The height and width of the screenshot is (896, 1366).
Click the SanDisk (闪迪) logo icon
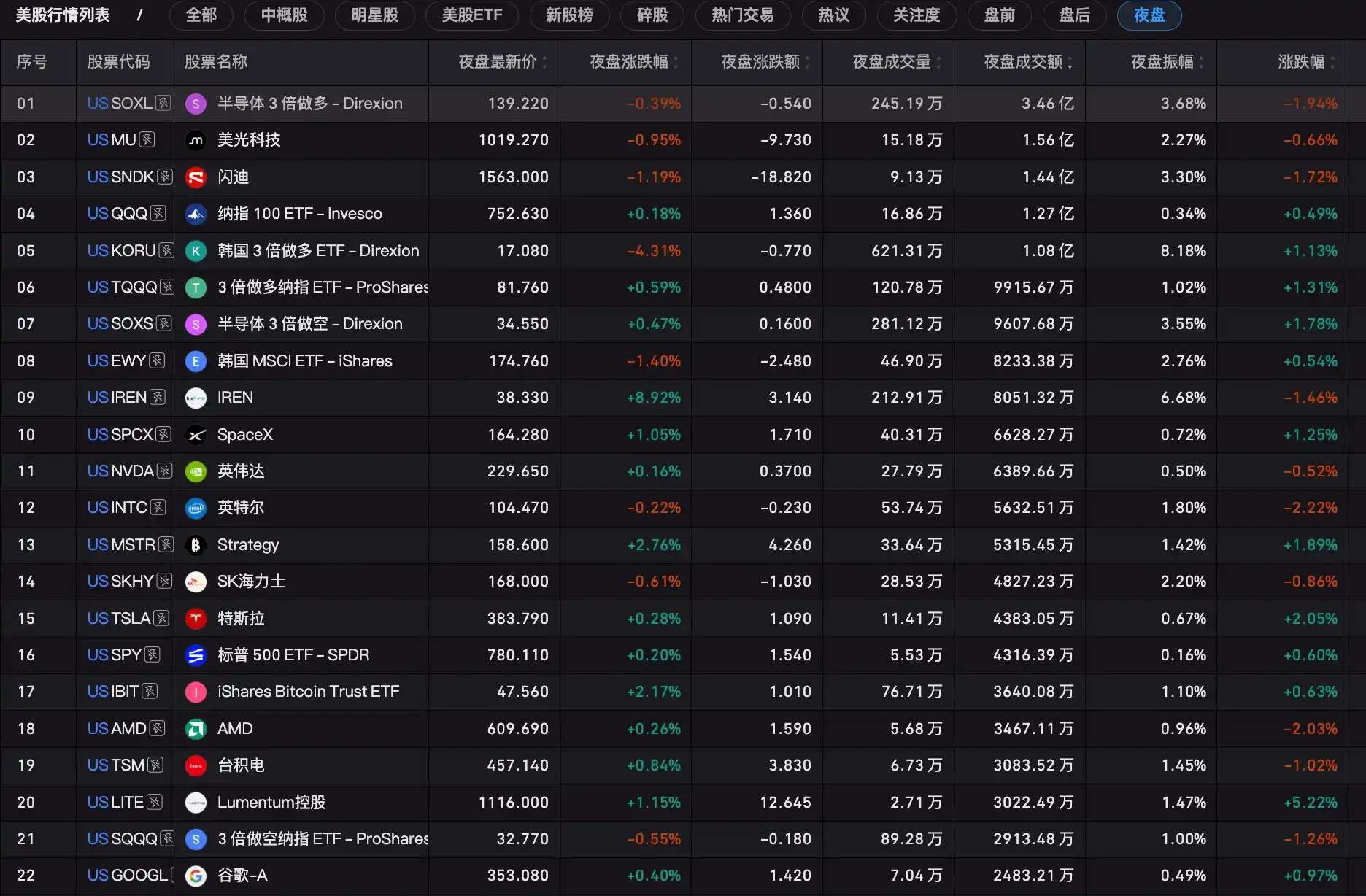point(196,177)
